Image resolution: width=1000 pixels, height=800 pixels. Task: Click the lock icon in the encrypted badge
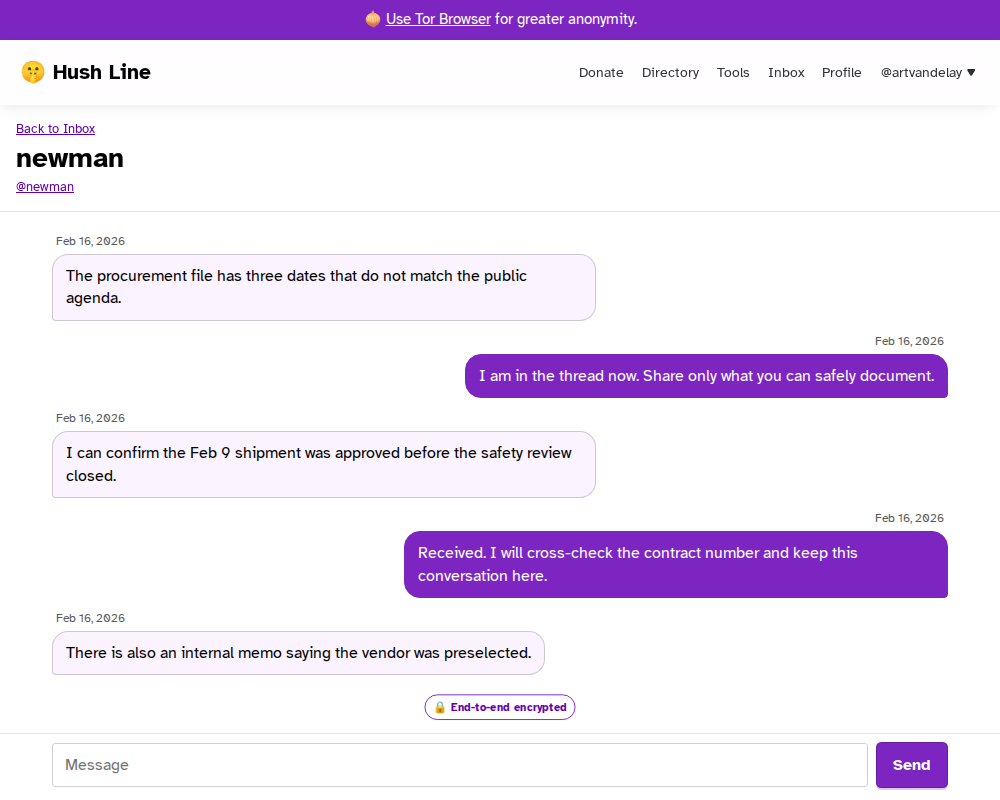440,707
